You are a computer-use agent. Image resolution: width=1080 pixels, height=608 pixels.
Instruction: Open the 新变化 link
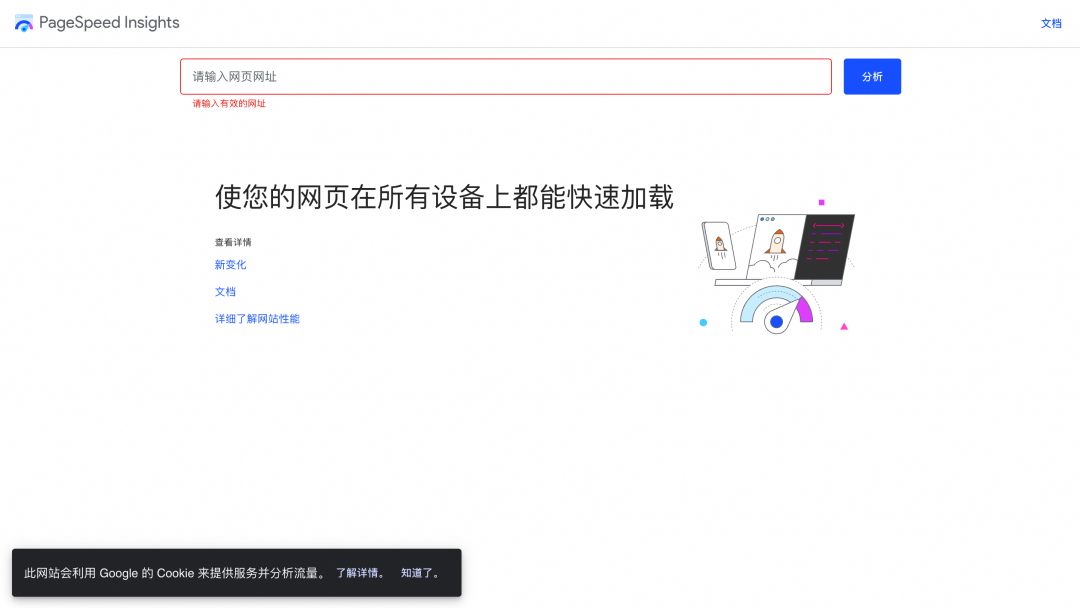point(230,264)
